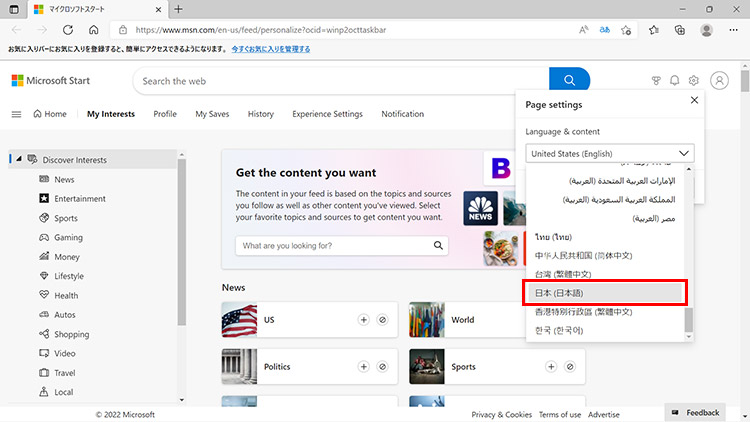Viewport: 750px width, 422px height.
Task: Switch to the Experience Settings tab
Action: pyautogui.click(x=327, y=114)
